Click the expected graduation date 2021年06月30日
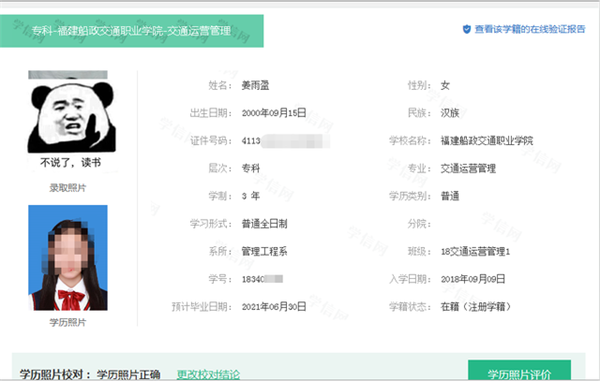Screen dimensions: 600x381 tap(274, 307)
